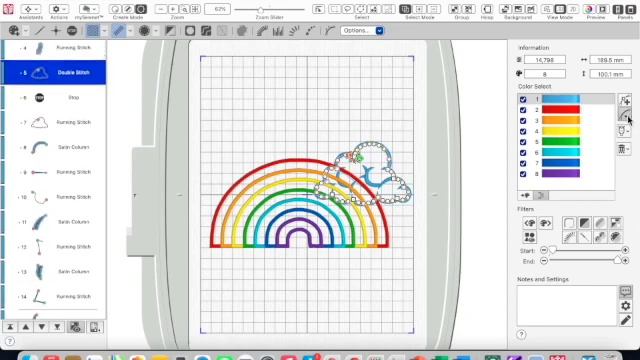The image size is (640, 360).
Task: Move object to bottom of list
Action: [x=57, y=327]
